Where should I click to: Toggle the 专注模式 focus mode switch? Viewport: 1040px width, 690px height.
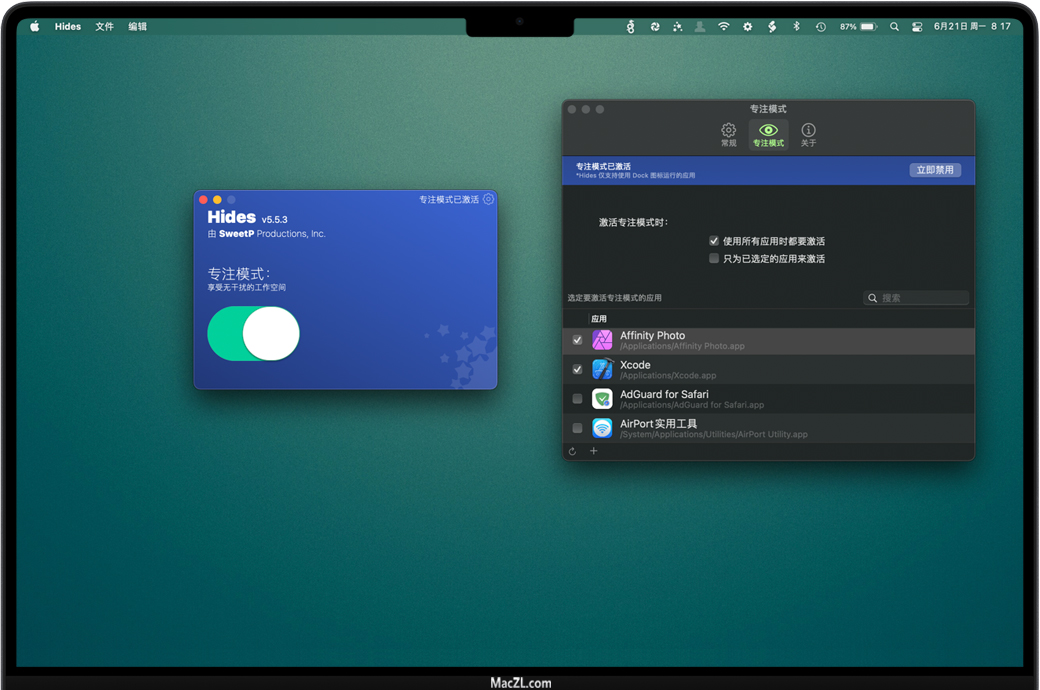click(254, 334)
